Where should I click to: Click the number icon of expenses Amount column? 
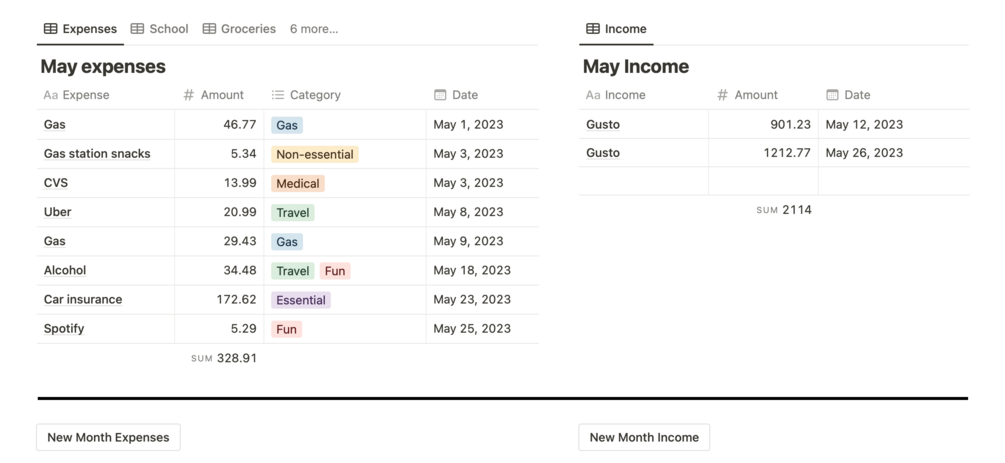point(188,95)
